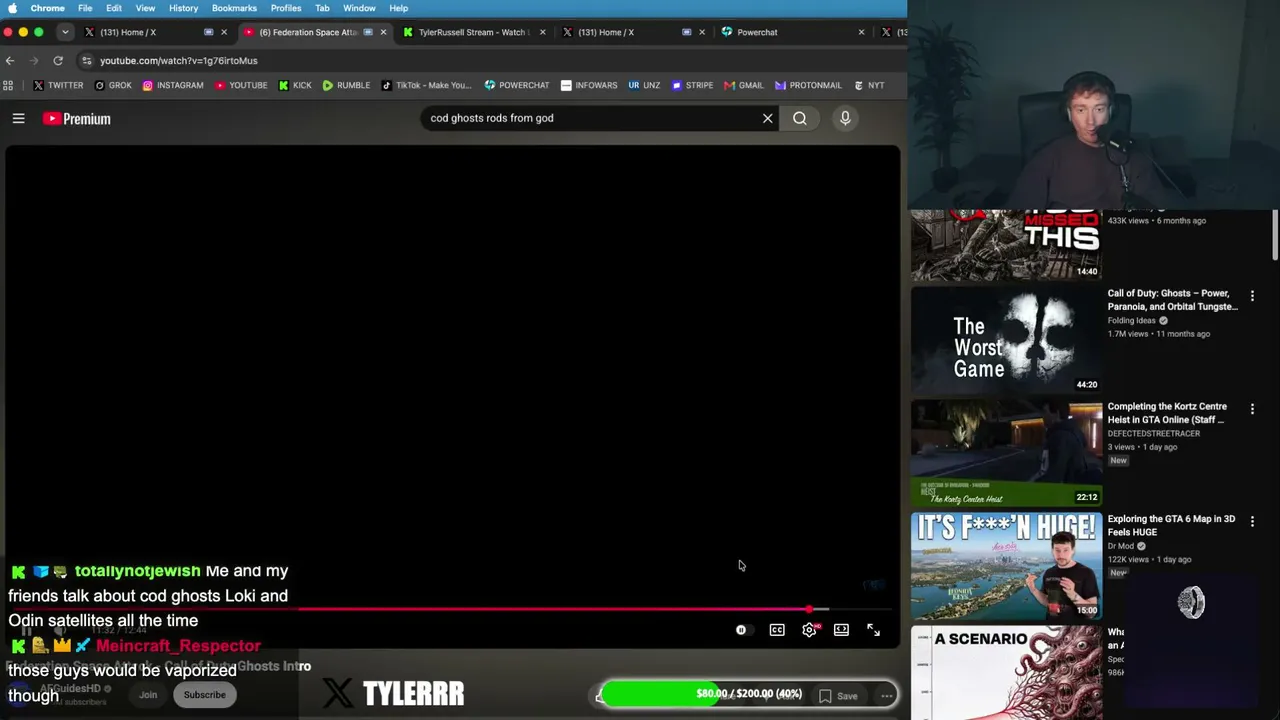Viewport: 1280px width, 720px height.
Task: Reload the page in Chrome
Action: [x=58, y=60]
